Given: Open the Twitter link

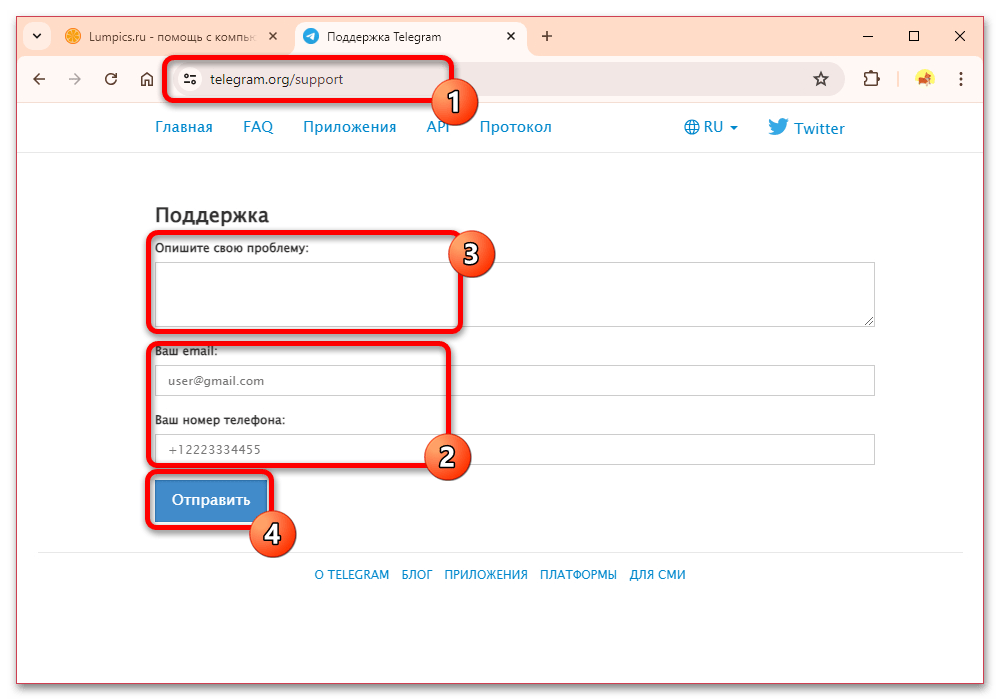Looking at the screenshot, I should tap(807, 128).
